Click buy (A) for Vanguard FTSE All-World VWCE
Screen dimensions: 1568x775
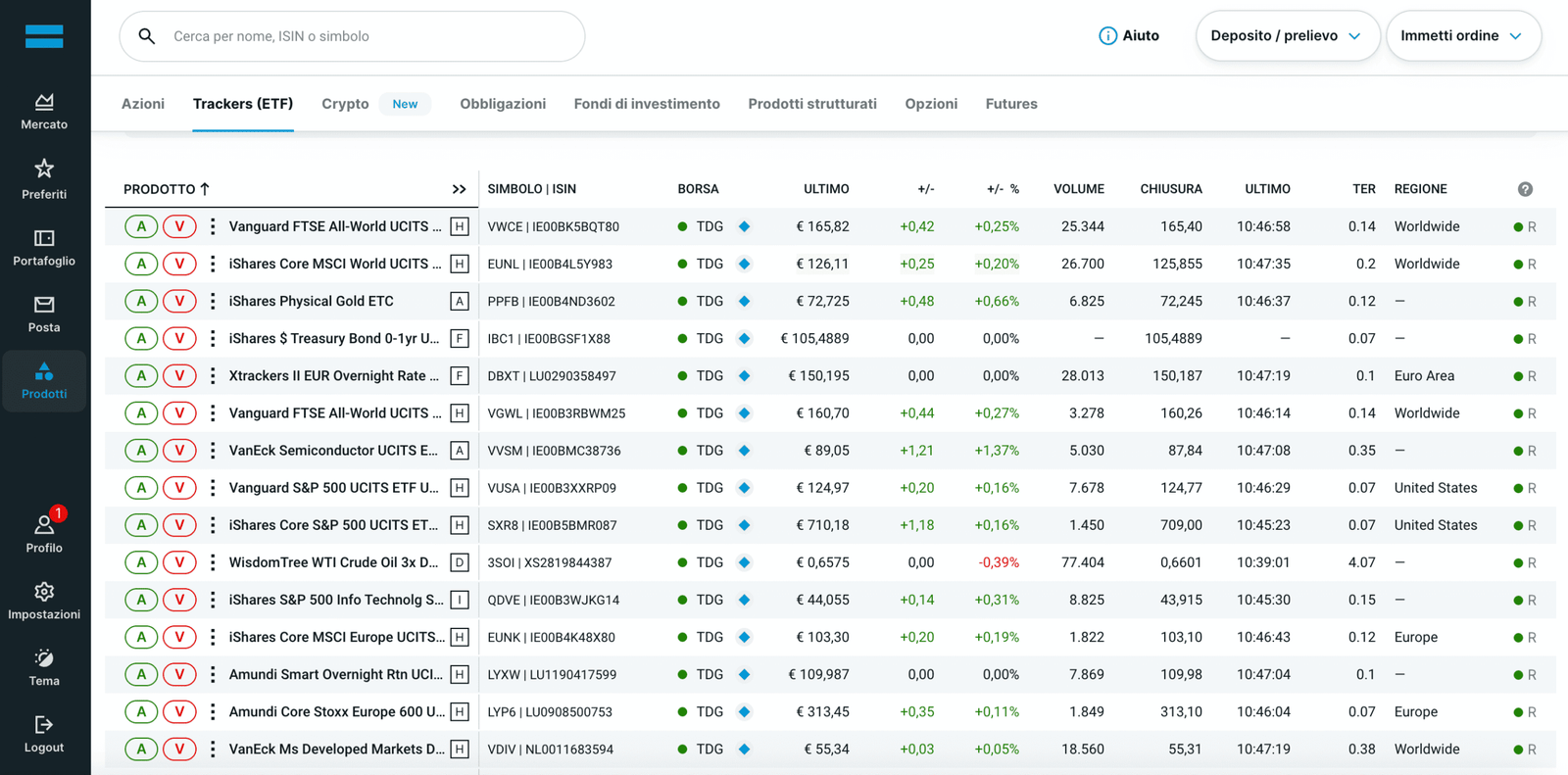tap(142, 227)
